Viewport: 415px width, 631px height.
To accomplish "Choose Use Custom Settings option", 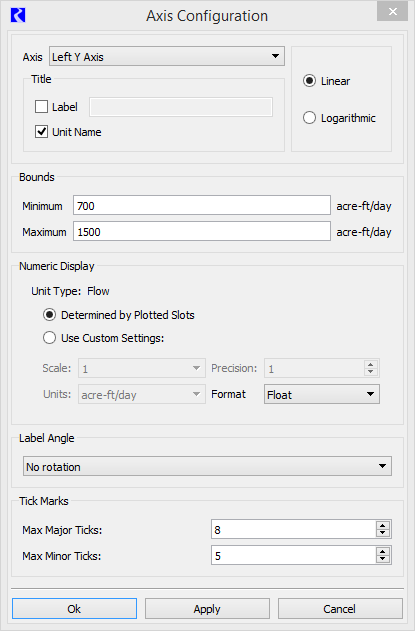I will [49, 338].
